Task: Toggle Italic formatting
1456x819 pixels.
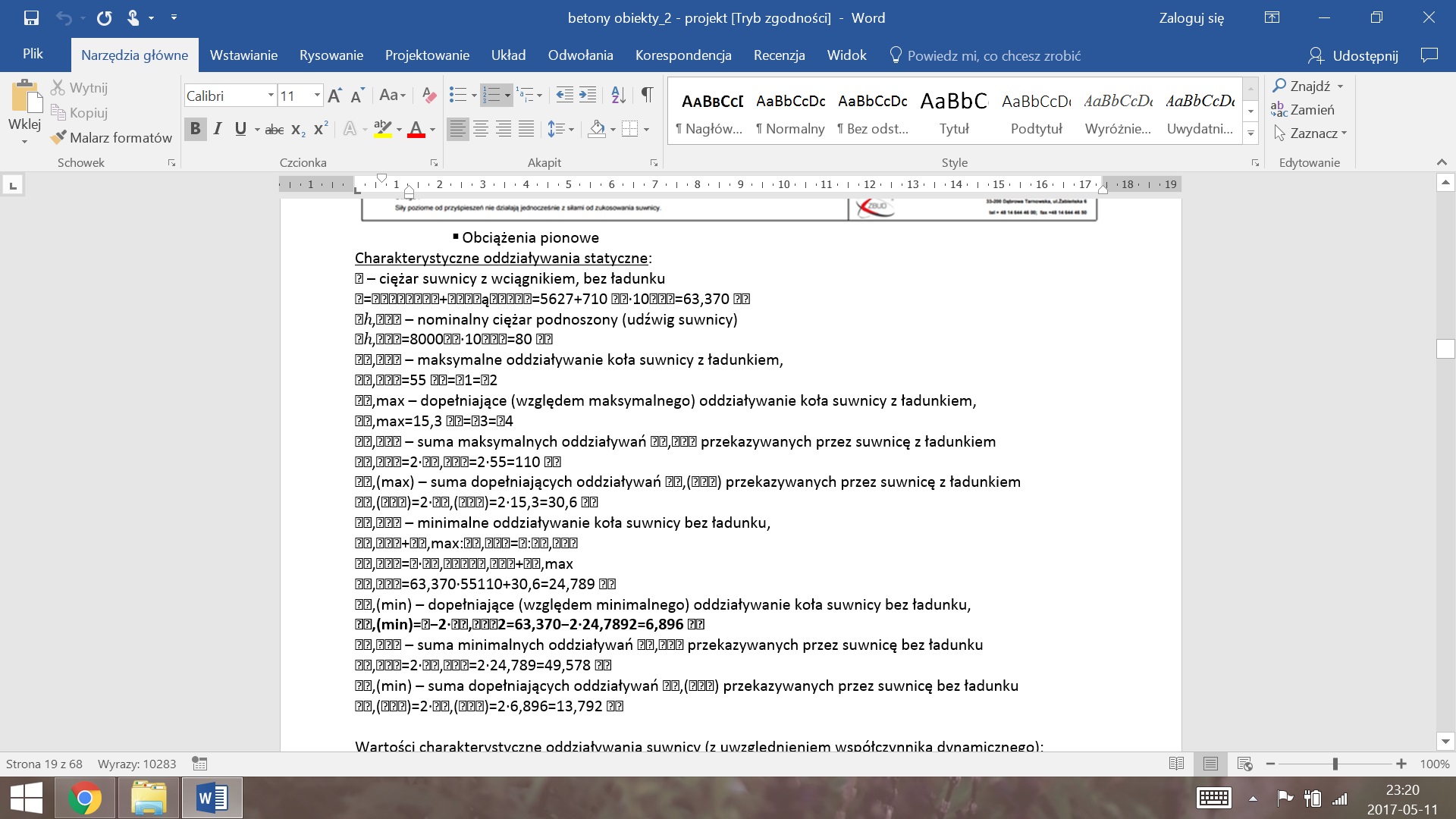Action: tap(218, 129)
